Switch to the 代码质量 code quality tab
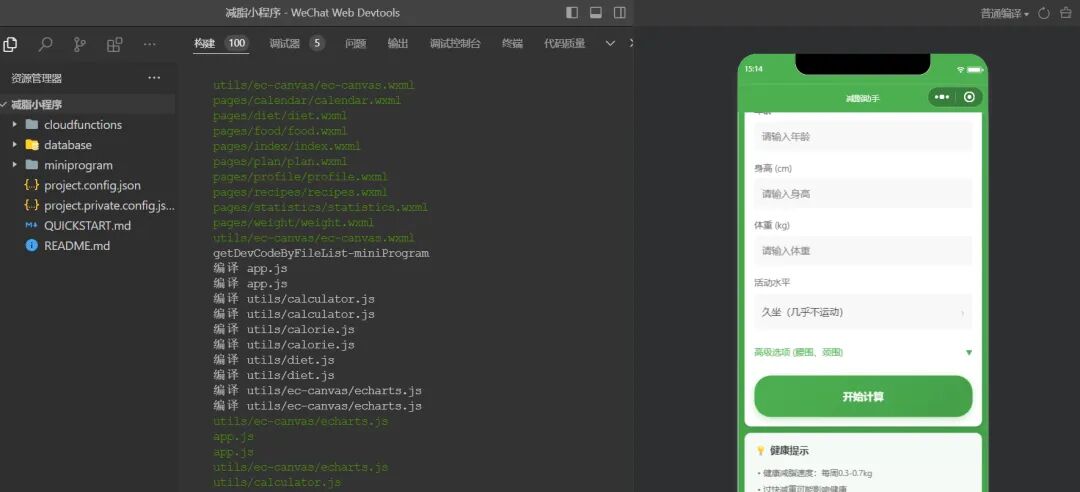This screenshot has height=492, width=1080. coord(564,43)
